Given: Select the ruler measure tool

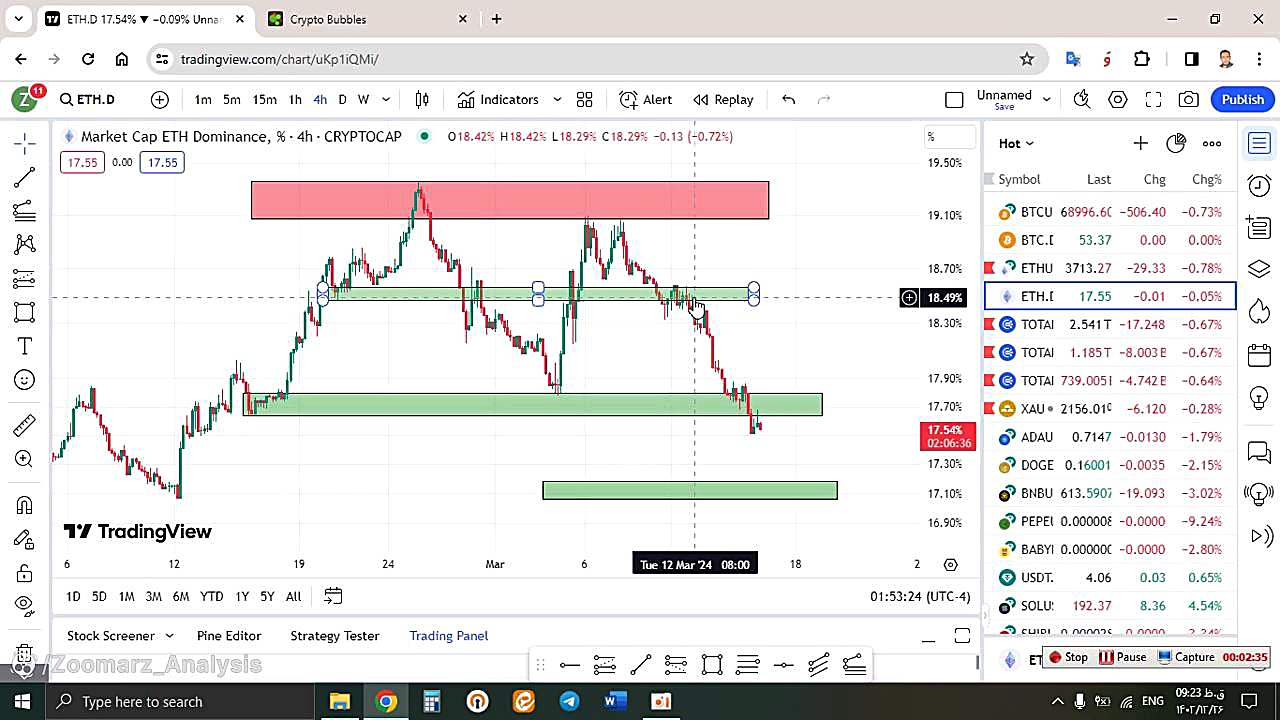Looking at the screenshot, I should click(25, 425).
